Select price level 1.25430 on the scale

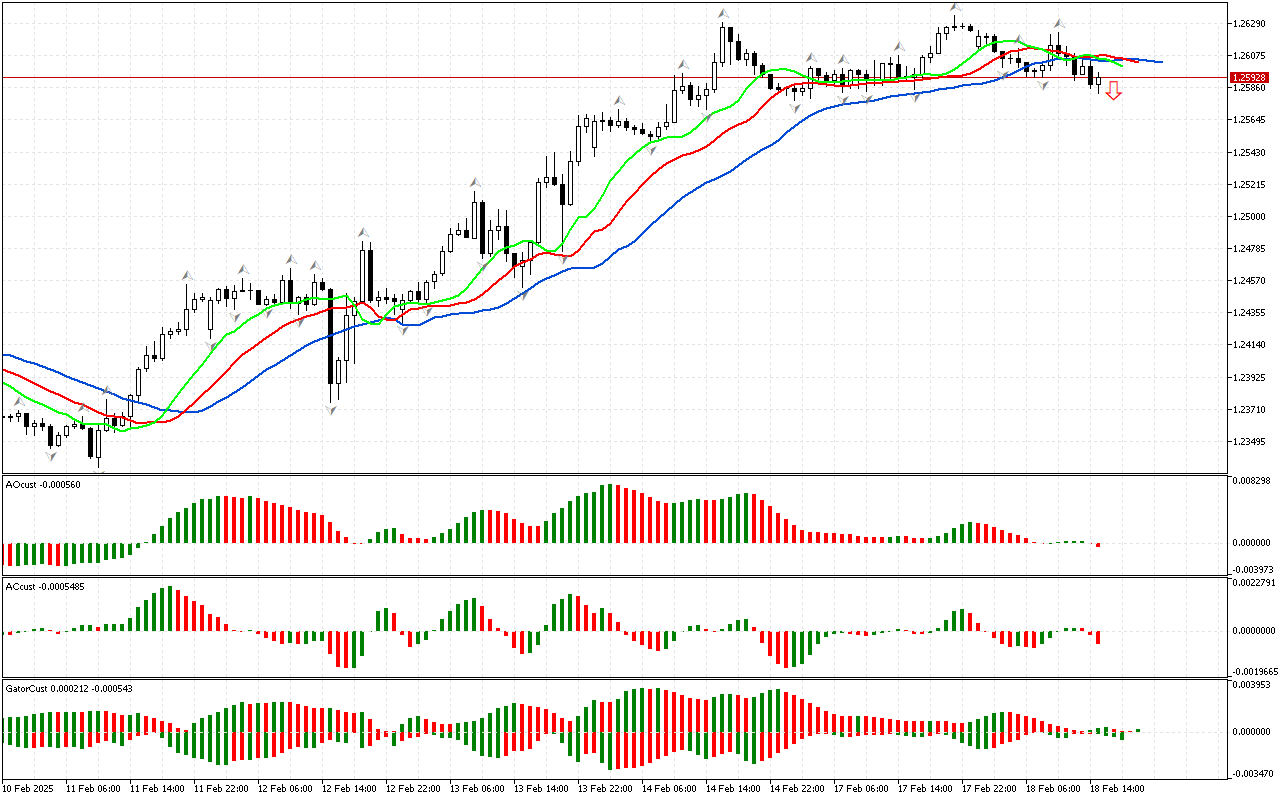pos(1249,152)
